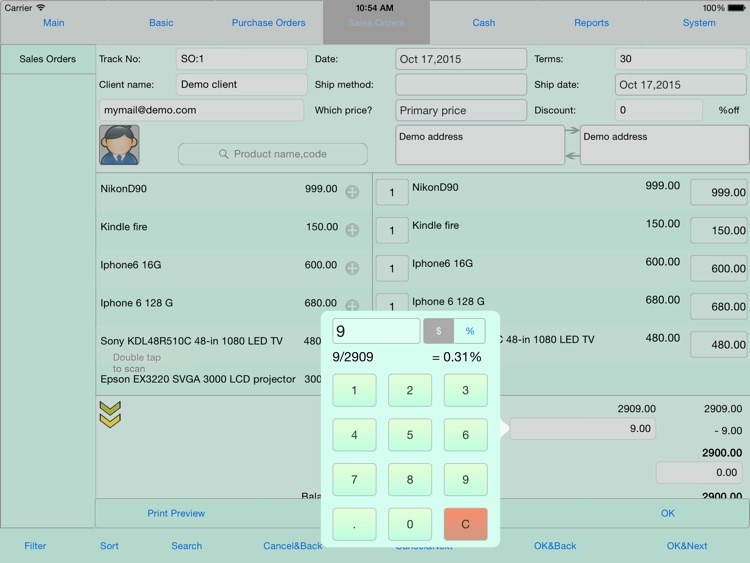Edit the paid amount field 0.00

pyautogui.click(x=699, y=473)
